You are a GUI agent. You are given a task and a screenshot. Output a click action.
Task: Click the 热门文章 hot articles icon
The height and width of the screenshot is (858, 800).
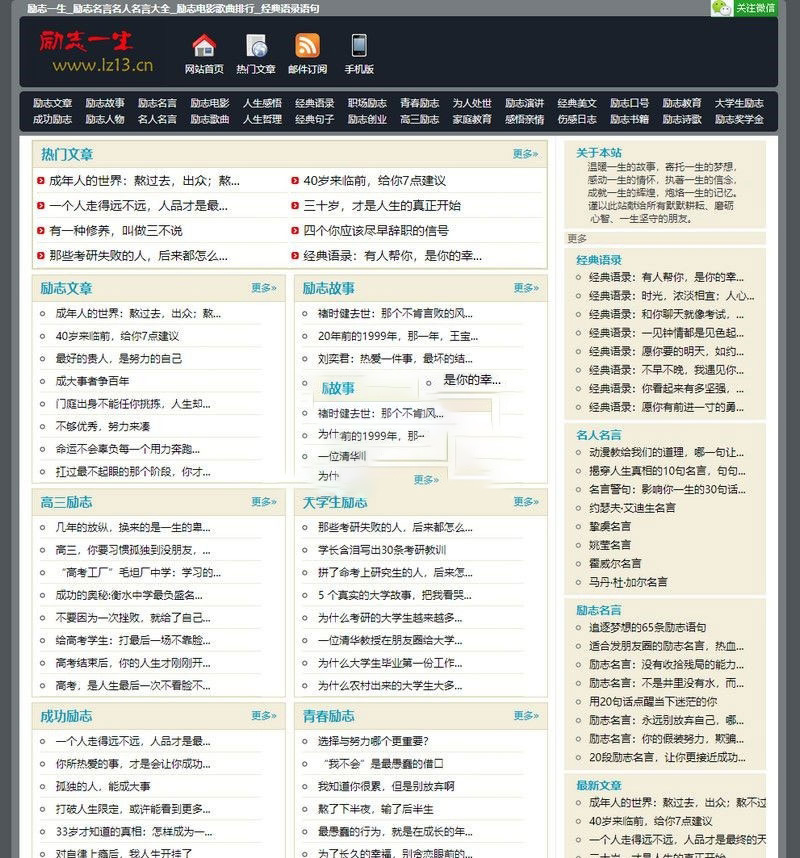(258, 54)
